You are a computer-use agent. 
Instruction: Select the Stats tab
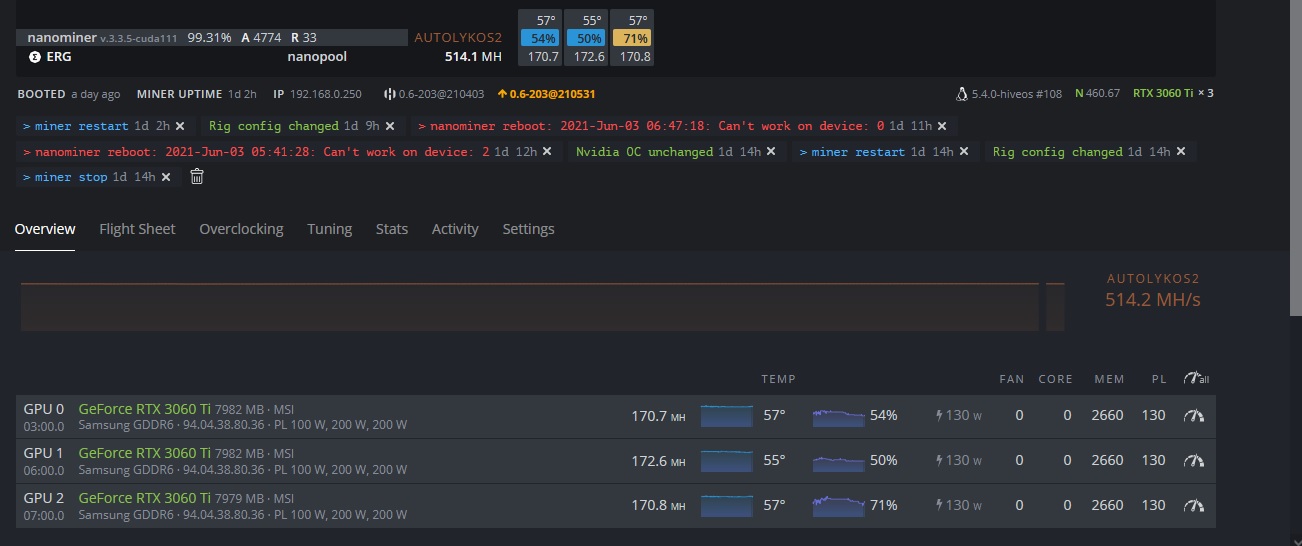pos(391,229)
